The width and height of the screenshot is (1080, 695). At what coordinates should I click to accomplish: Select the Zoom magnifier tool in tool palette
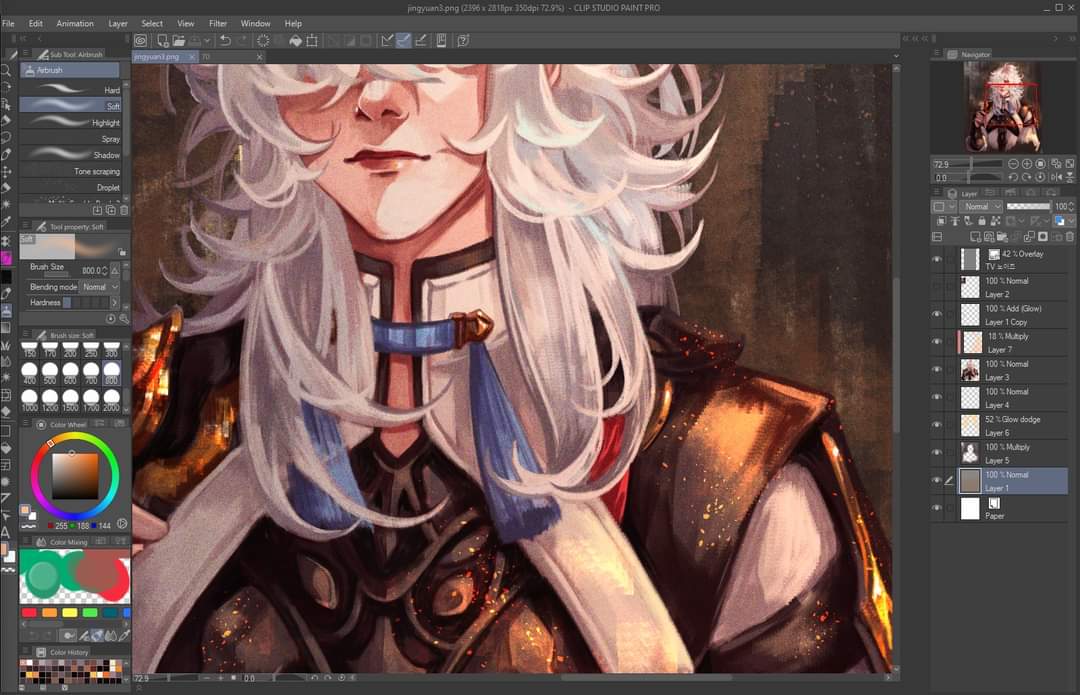click(6, 71)
